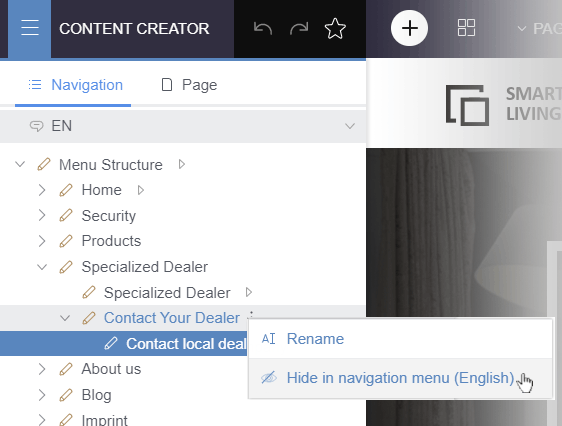Select the Security tree item
562x426 pixels.
(109, 216)
